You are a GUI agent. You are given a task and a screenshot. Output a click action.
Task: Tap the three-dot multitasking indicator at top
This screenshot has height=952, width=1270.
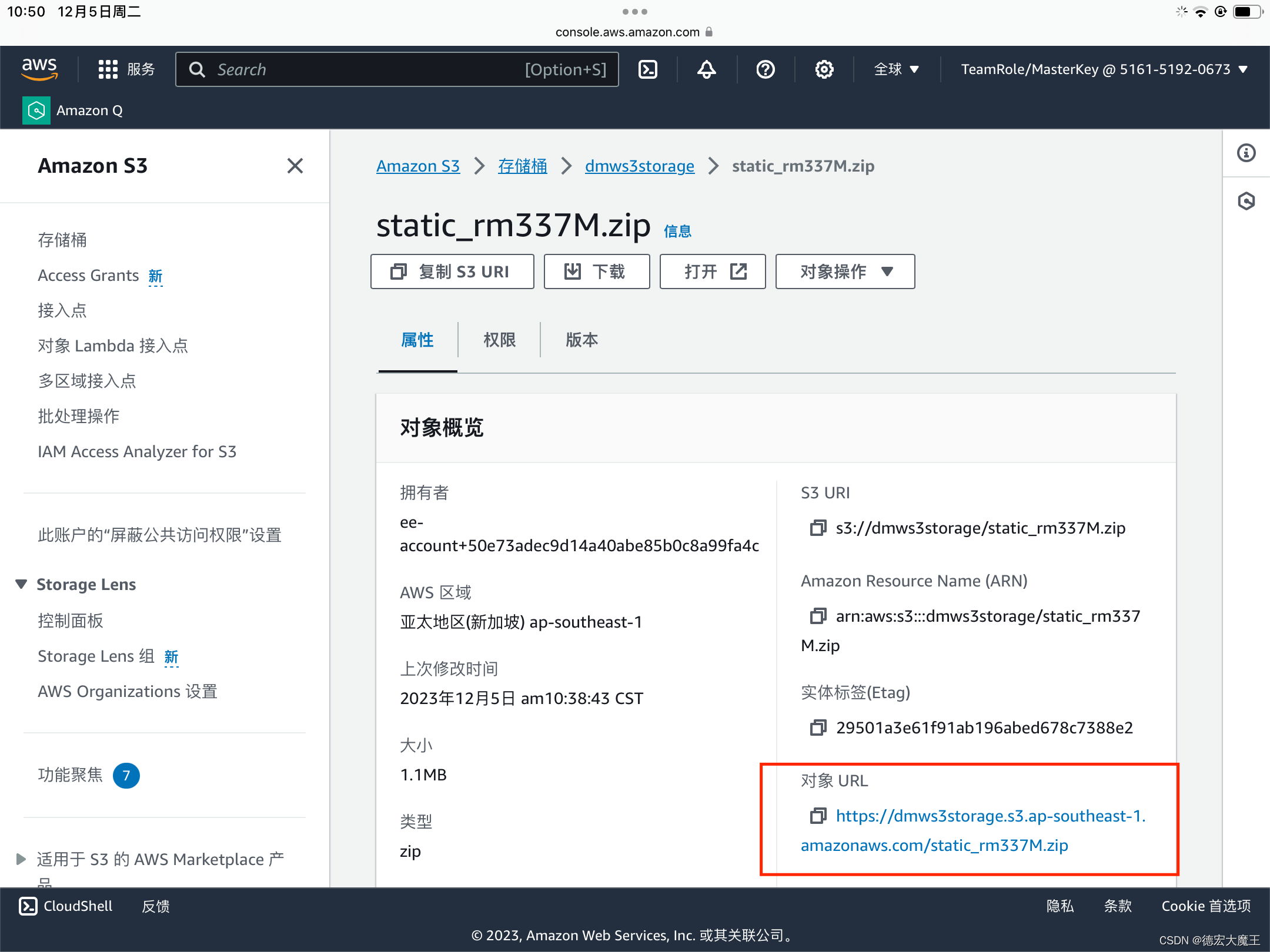coord(635,12)
